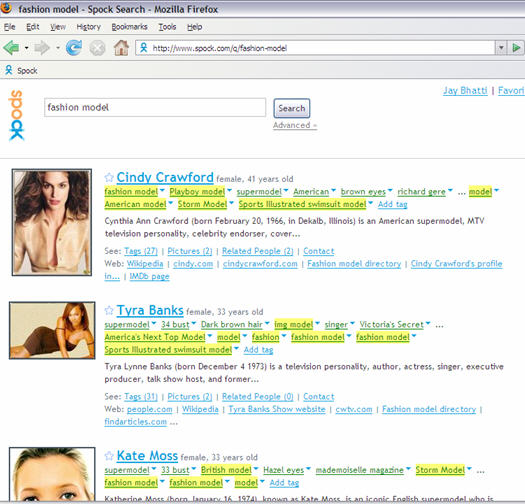525x504 pixels.
Task: Click the Search button
Action: 292,108
